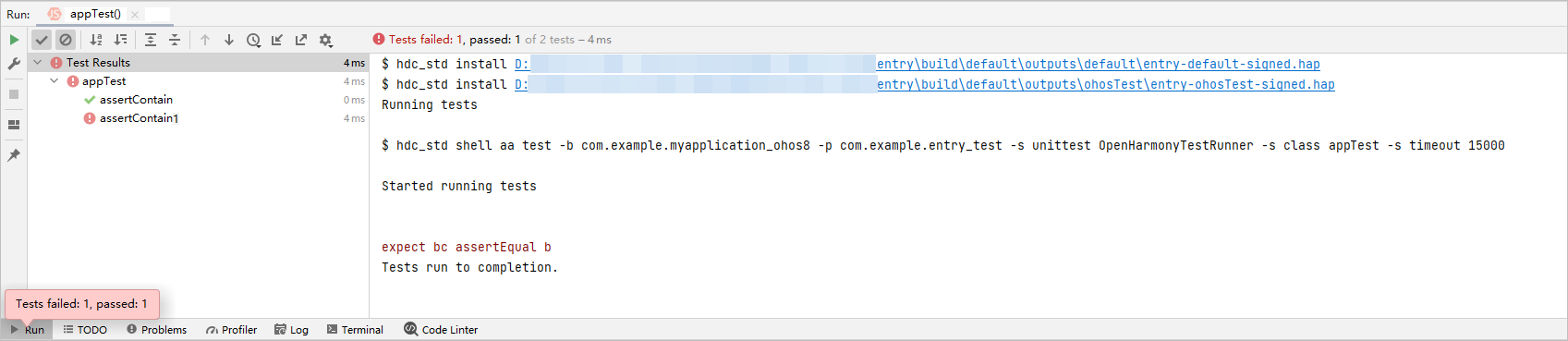Import tests from file icon
This screenshot has height=341, width=1568.
click(x=277, y=40)
